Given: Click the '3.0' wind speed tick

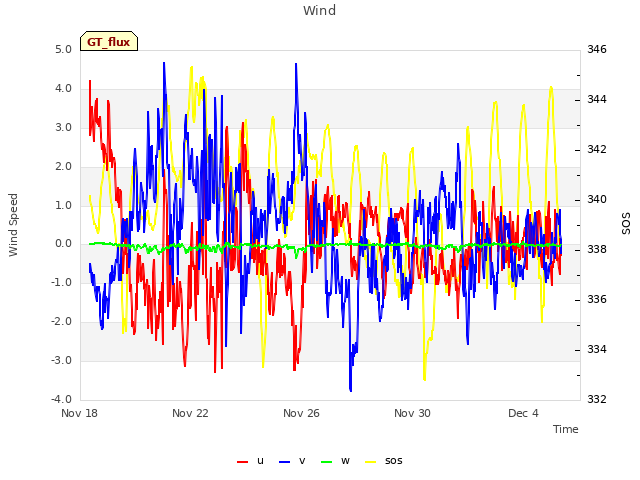Looking at the screenshot, I should pos(63,127).
